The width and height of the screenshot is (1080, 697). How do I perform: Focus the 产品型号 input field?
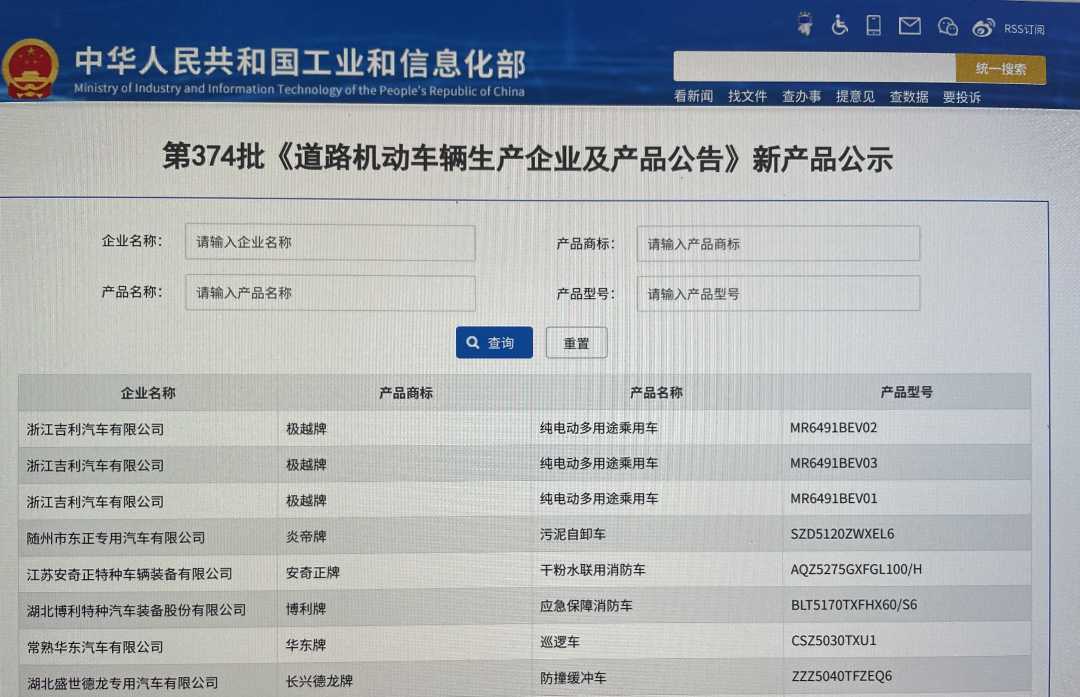pos(778,294)
